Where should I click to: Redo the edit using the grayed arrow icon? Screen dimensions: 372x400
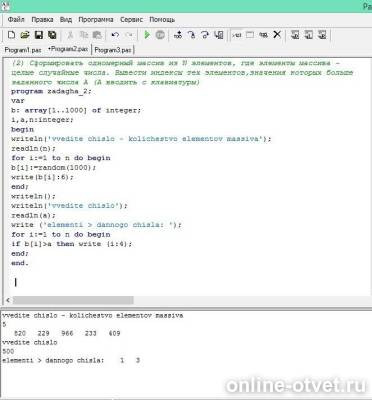pyautogui.click(x=129, y=35)
